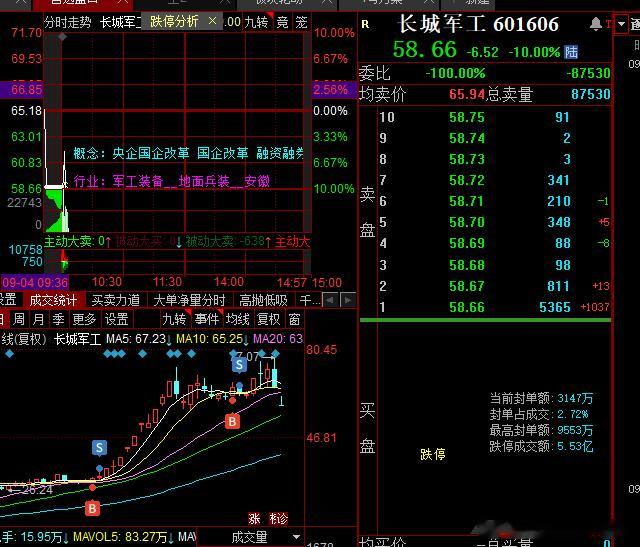Select the 月 monthly K-line period
The image size is (640, 547).
38,319
